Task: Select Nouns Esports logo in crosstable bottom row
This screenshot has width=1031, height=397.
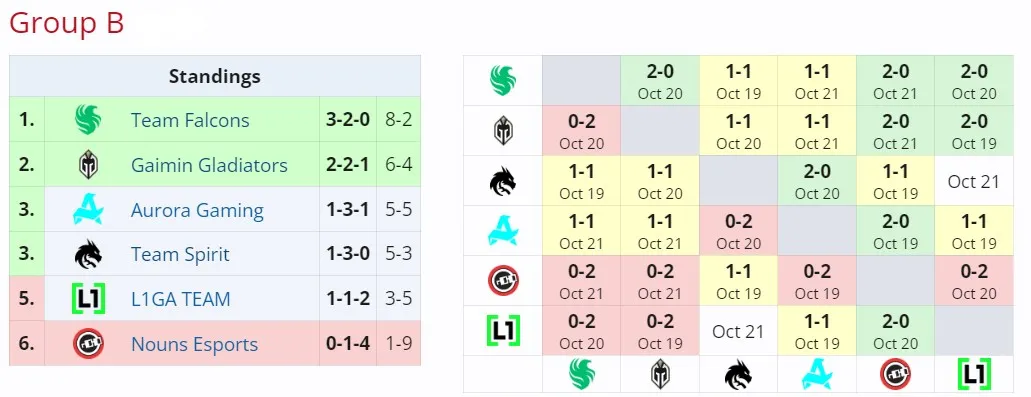Action: pos(895,375)
